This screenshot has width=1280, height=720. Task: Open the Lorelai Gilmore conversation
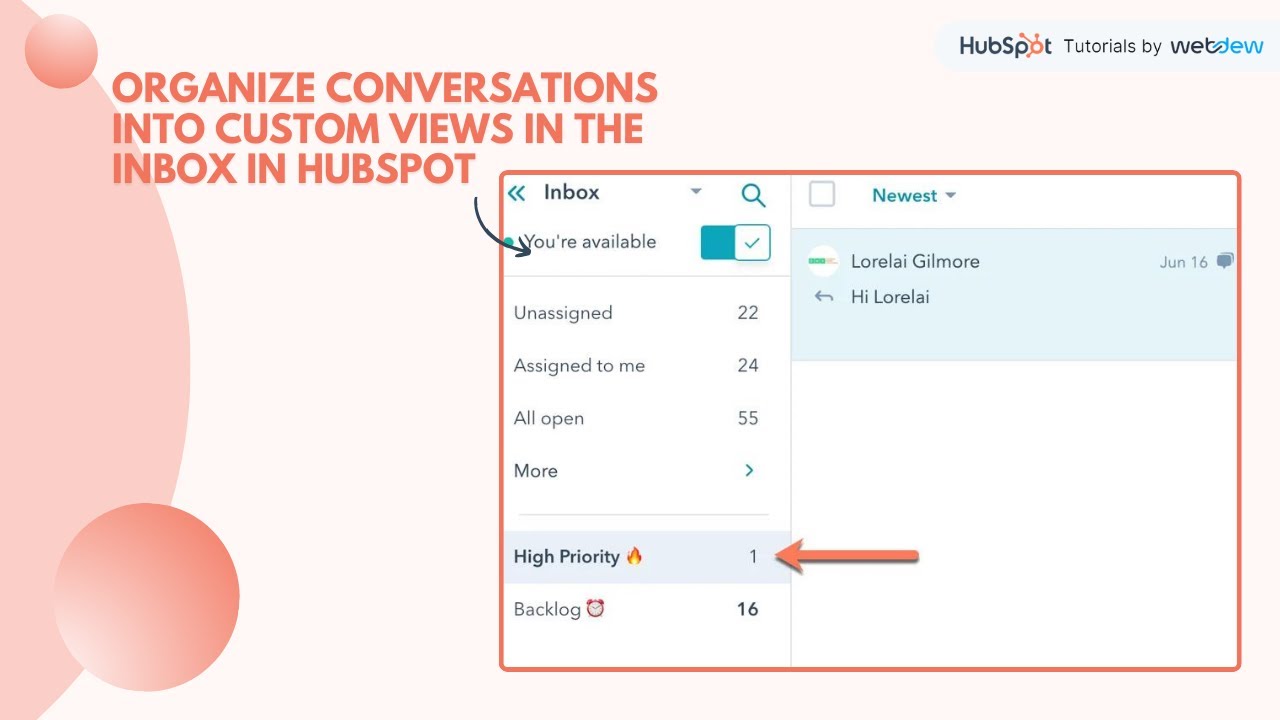tap(1014, 294)
